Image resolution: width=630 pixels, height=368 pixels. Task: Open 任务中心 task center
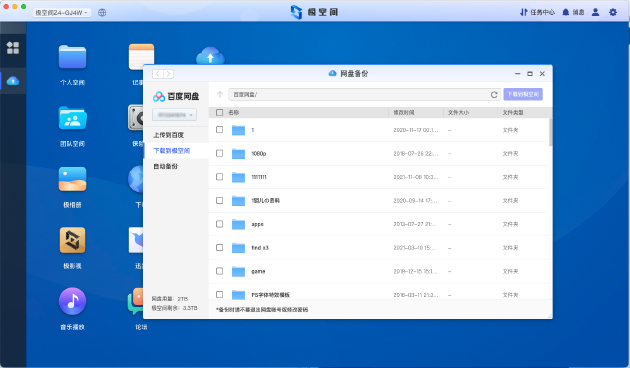(x=537, y=12)
